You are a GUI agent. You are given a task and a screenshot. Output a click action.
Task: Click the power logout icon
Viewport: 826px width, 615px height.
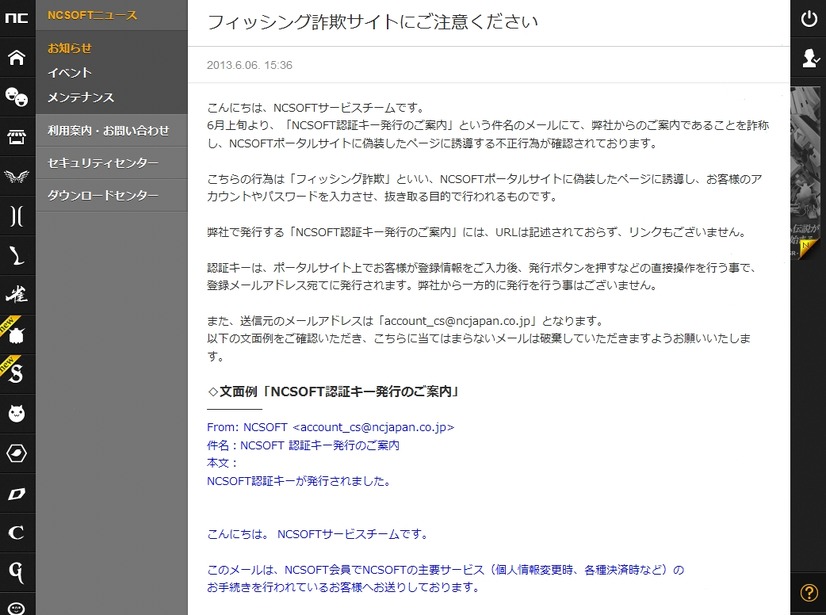(809, 19)
